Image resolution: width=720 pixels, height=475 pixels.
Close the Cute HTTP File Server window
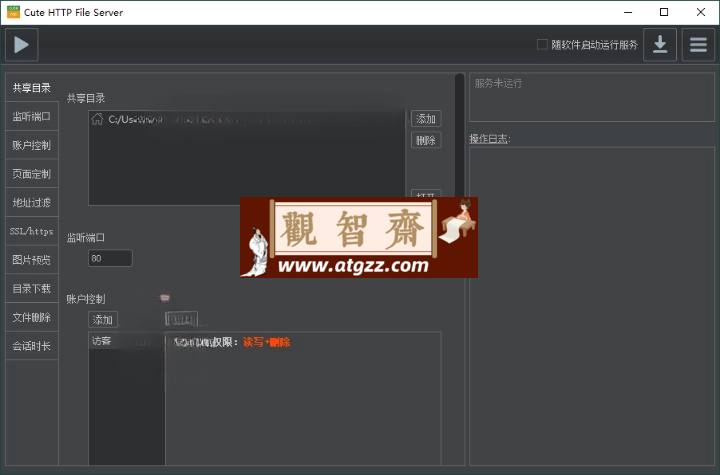(701, 12)
